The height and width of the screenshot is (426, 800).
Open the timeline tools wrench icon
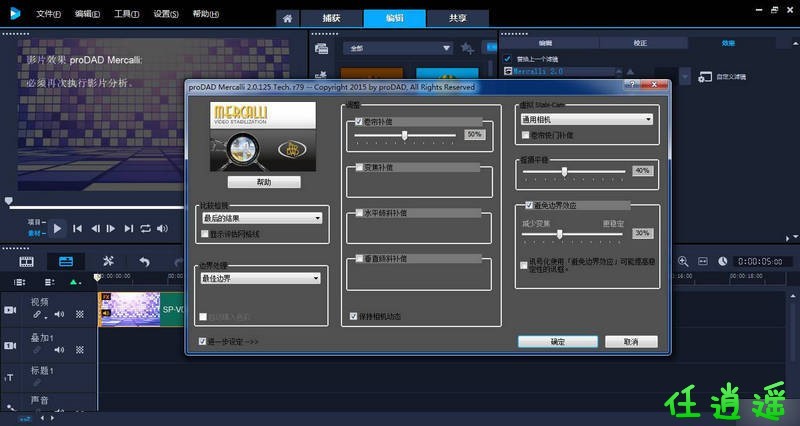tap(108, 261)
